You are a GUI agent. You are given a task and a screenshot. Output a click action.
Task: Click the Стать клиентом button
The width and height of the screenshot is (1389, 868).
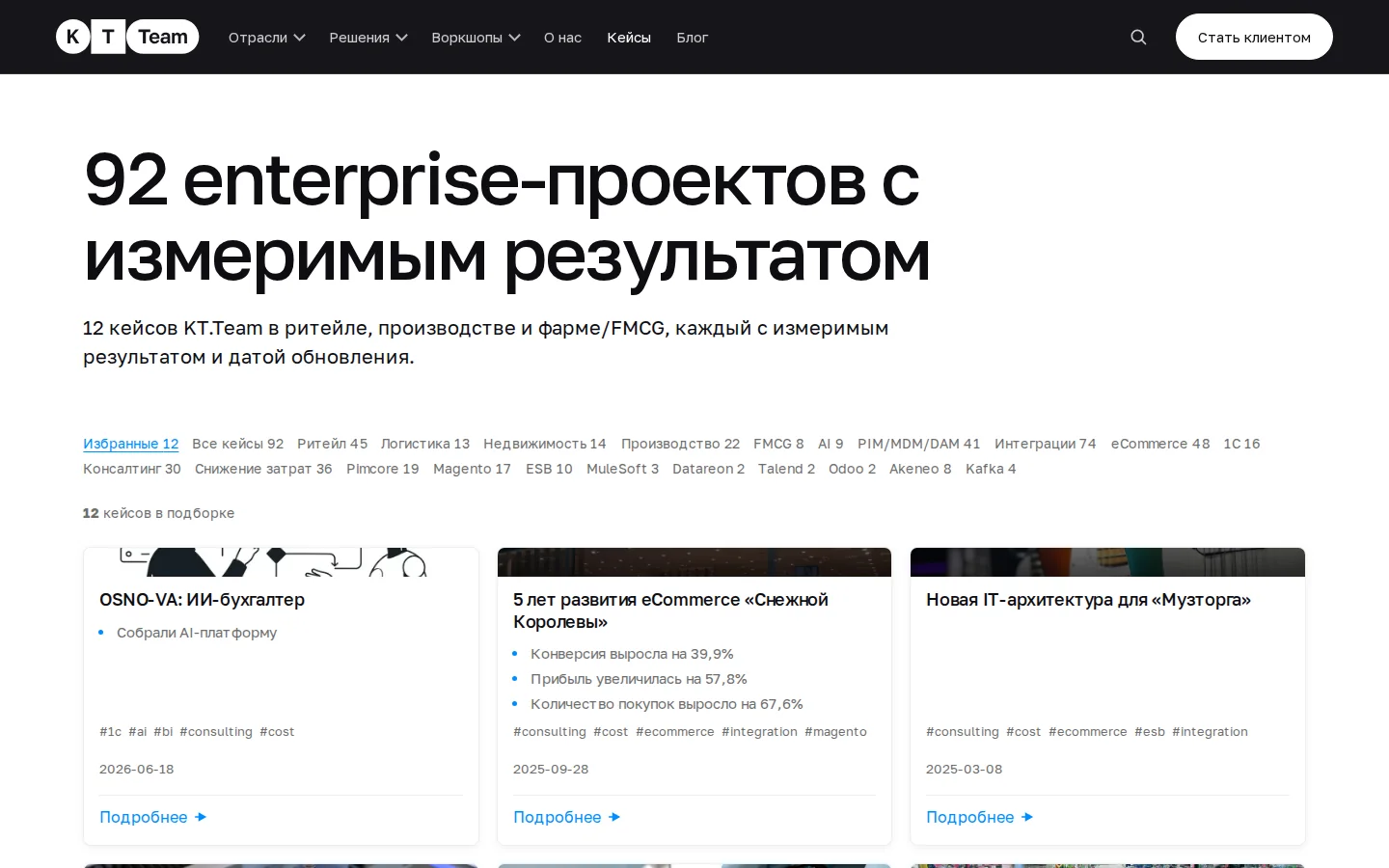tap(1254, 37)
